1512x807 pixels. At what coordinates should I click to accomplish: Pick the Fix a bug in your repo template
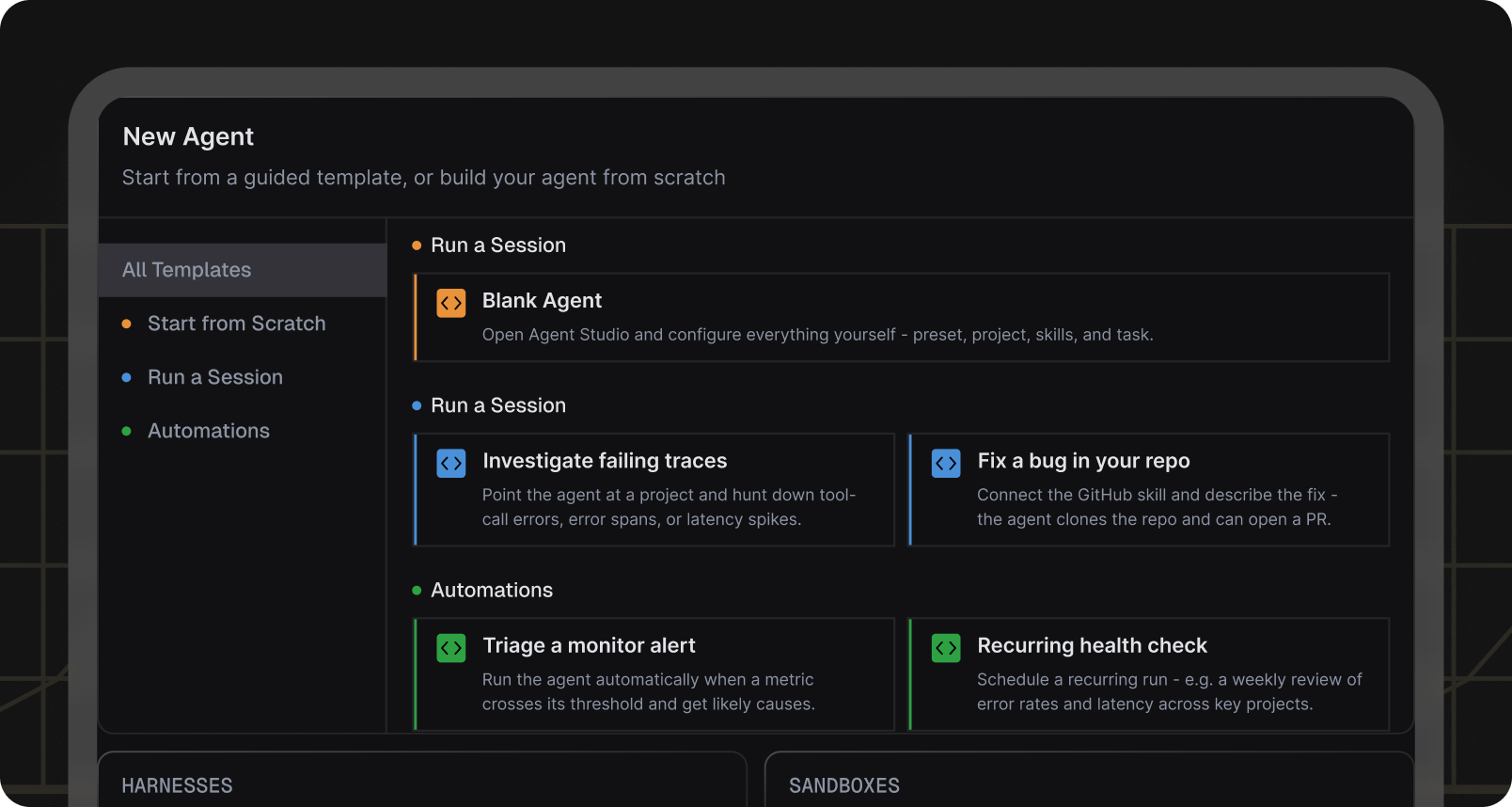coord(1149,489)
